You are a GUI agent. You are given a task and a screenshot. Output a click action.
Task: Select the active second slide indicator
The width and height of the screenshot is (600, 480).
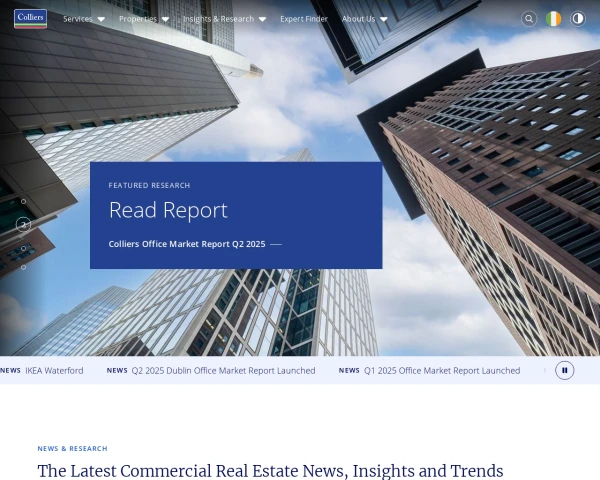tap(23, 225)
